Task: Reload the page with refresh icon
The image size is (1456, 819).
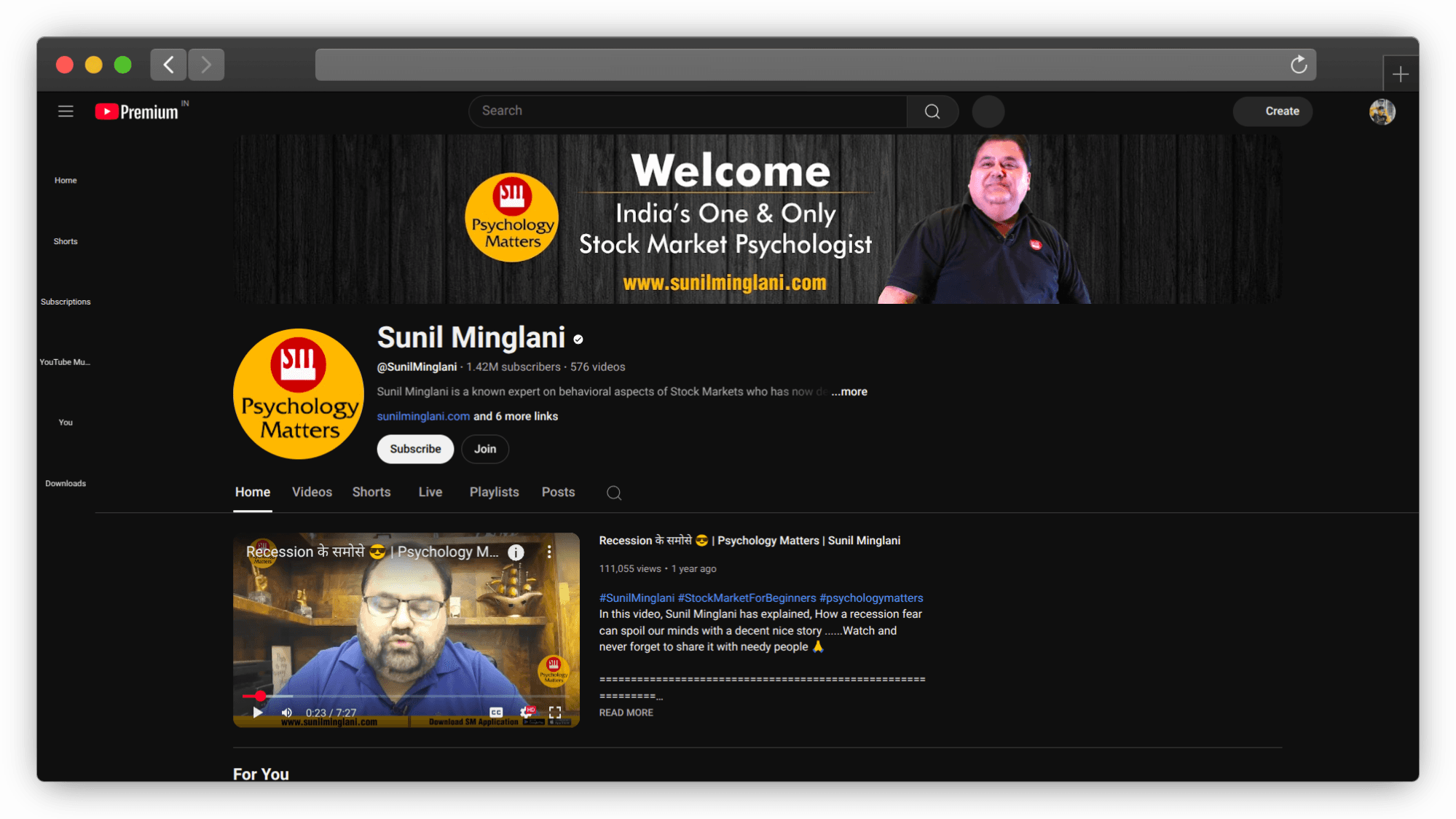Action: pyautogui.click(x=1299, y=65)
